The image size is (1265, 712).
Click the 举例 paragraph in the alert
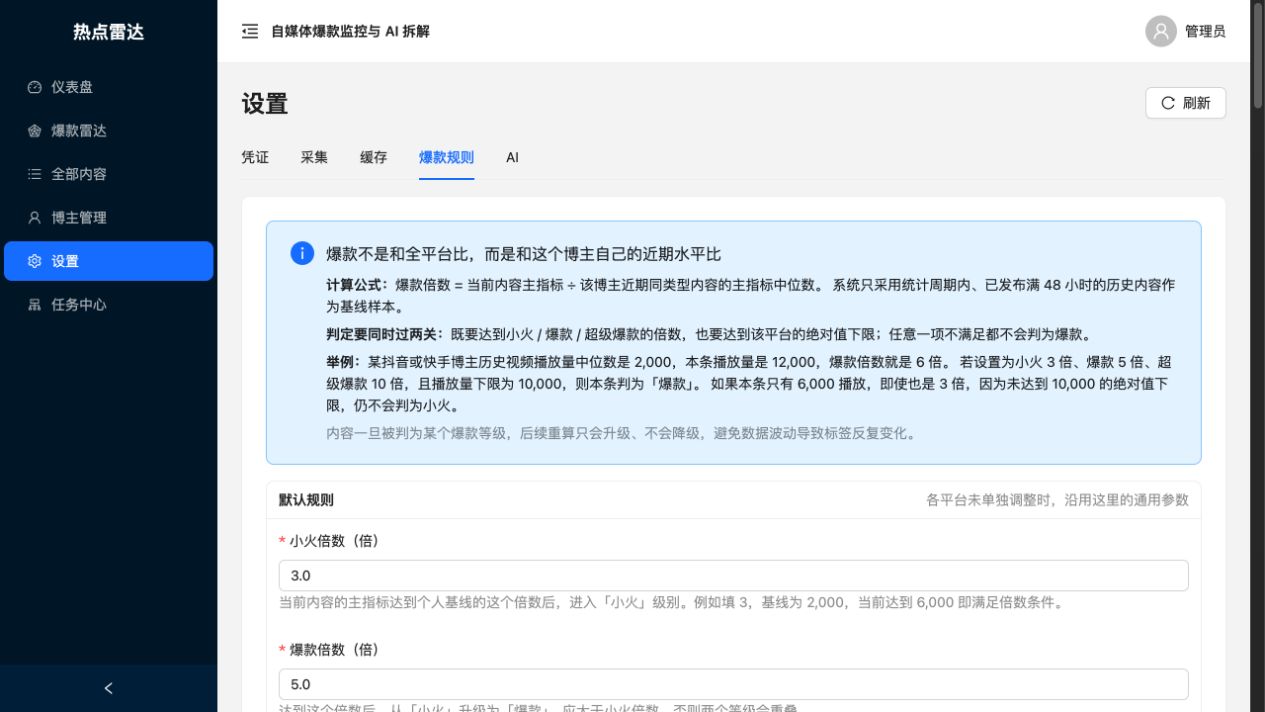(x=749, y=384)
